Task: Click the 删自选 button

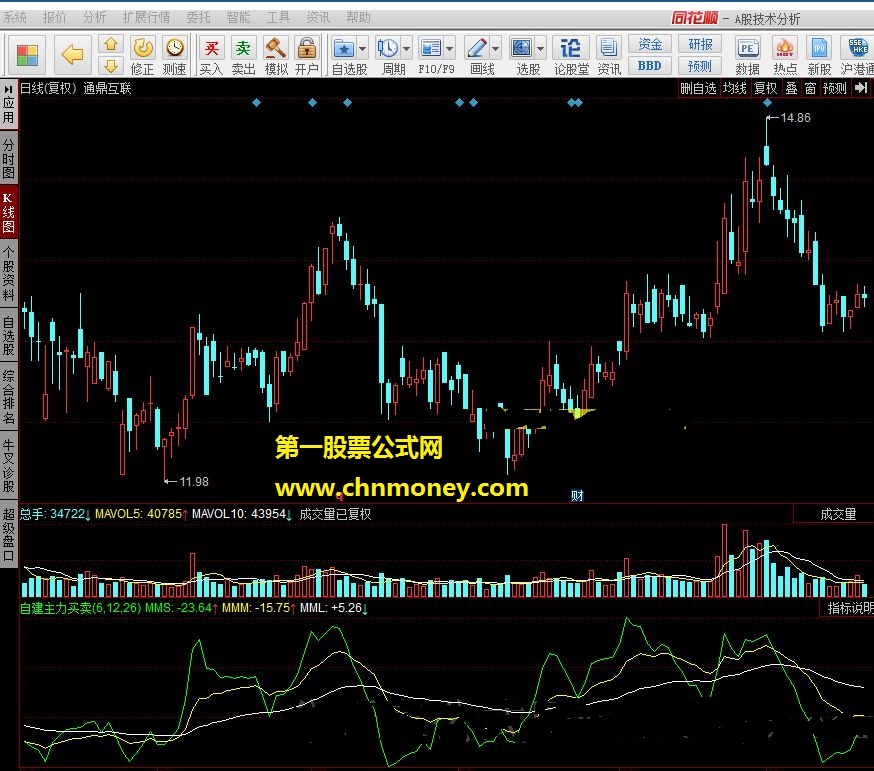Action: pos(698,88)
